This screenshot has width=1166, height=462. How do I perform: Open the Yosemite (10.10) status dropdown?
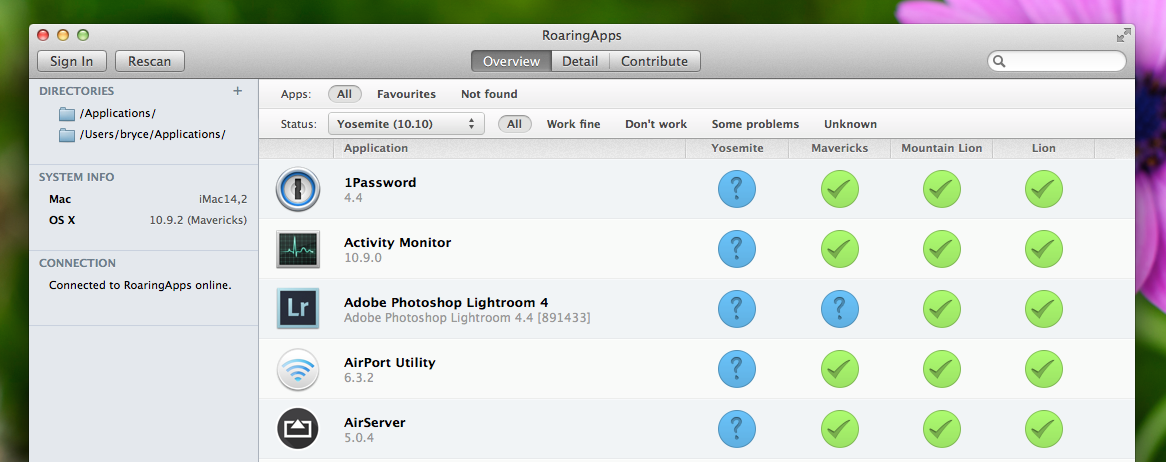tap(406, 123)
